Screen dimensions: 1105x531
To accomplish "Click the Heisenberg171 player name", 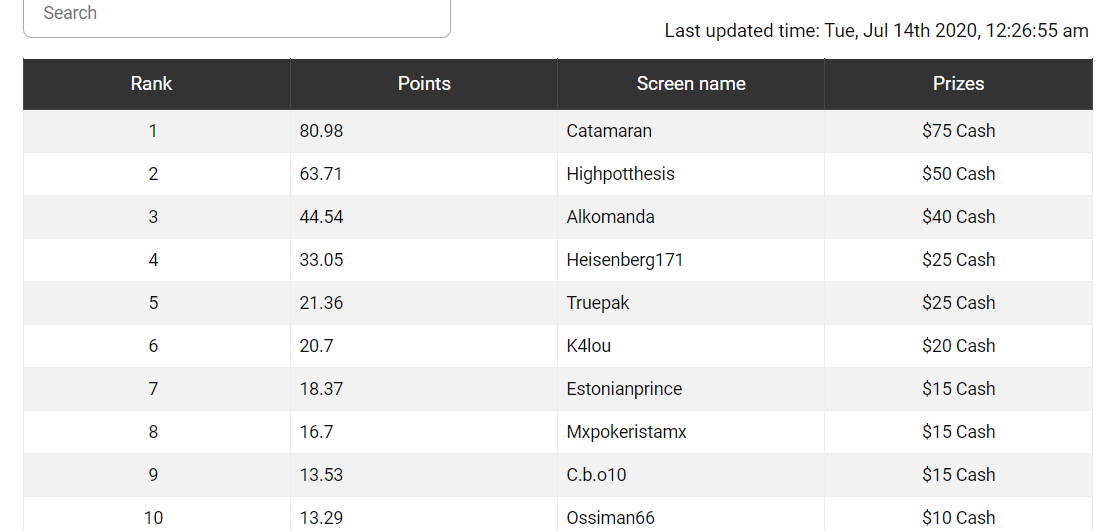I will click(625, 260).
